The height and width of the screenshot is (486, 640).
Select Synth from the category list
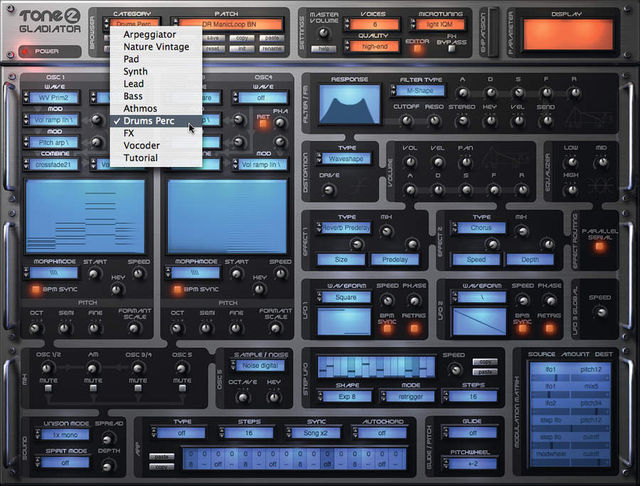click(x=156, y=71)
